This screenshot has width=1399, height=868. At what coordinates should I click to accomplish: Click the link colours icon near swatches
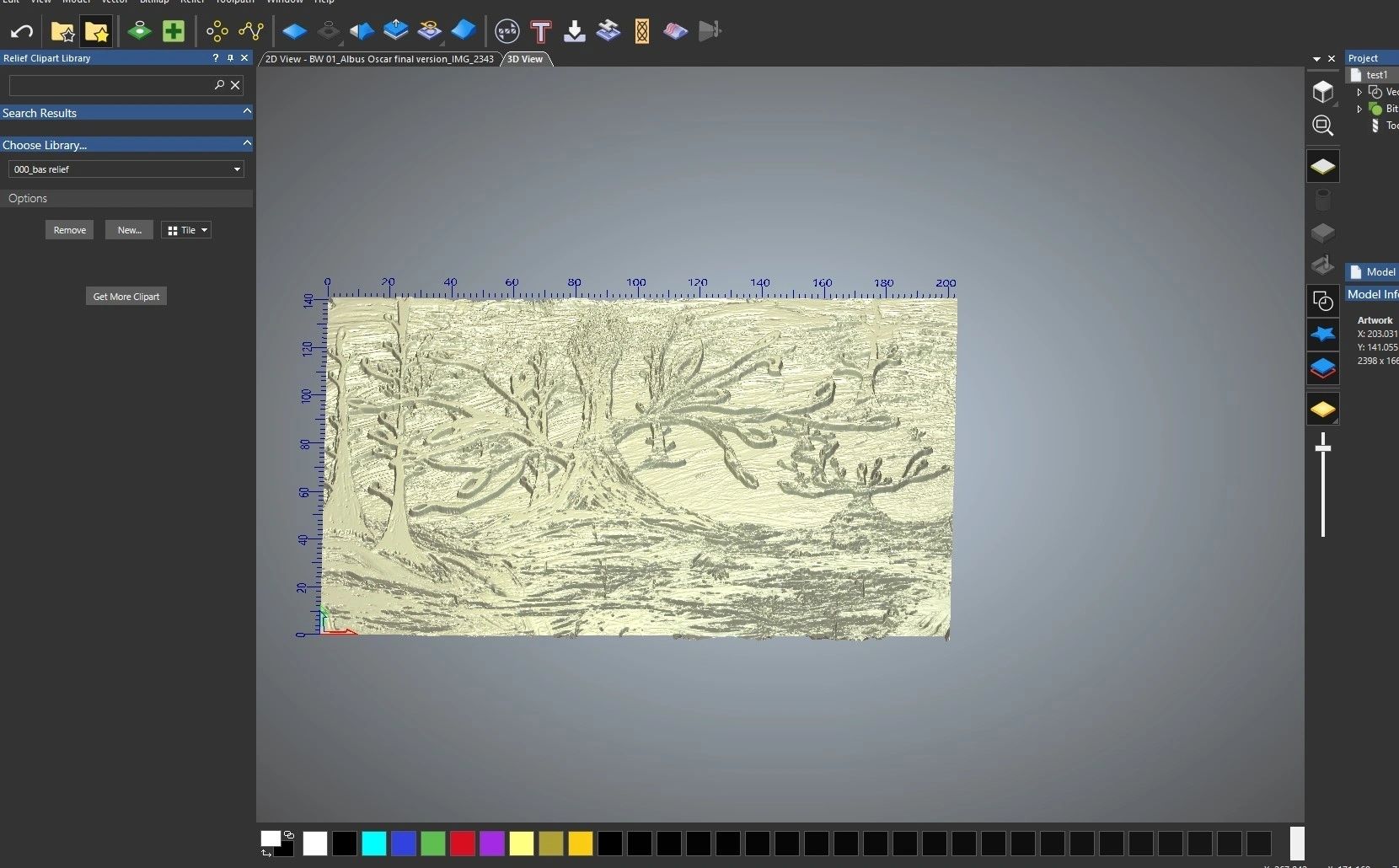coord(289,835)
